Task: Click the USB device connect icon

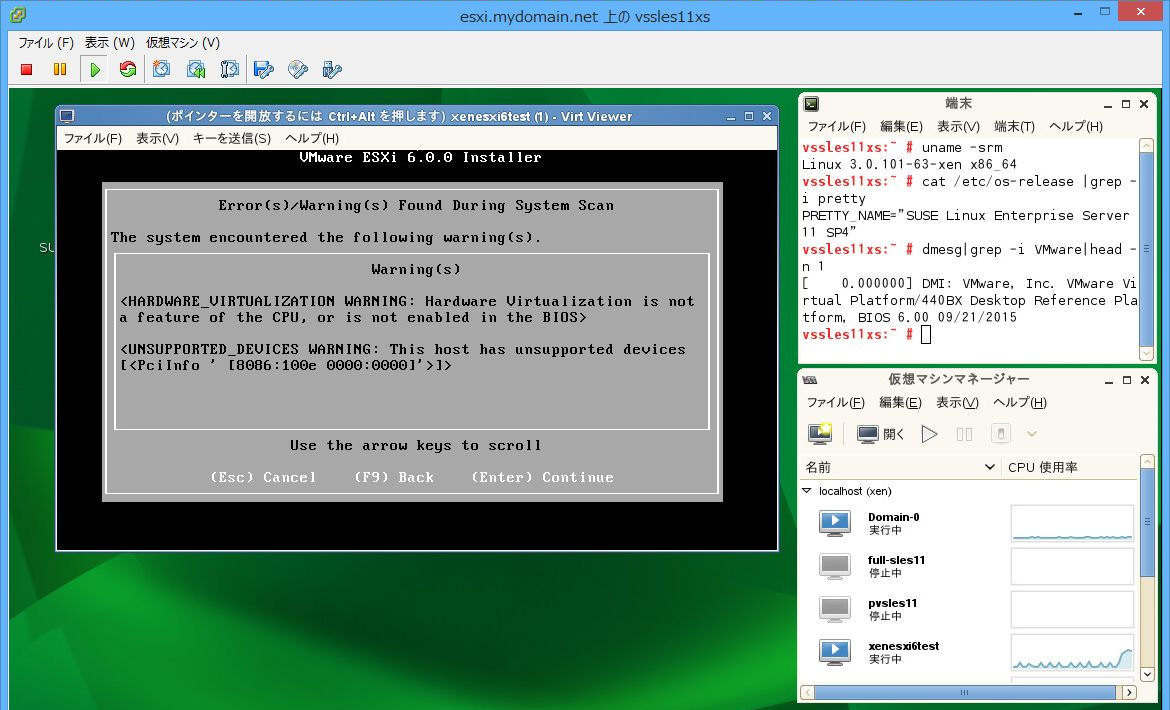Action: point(331,69)
